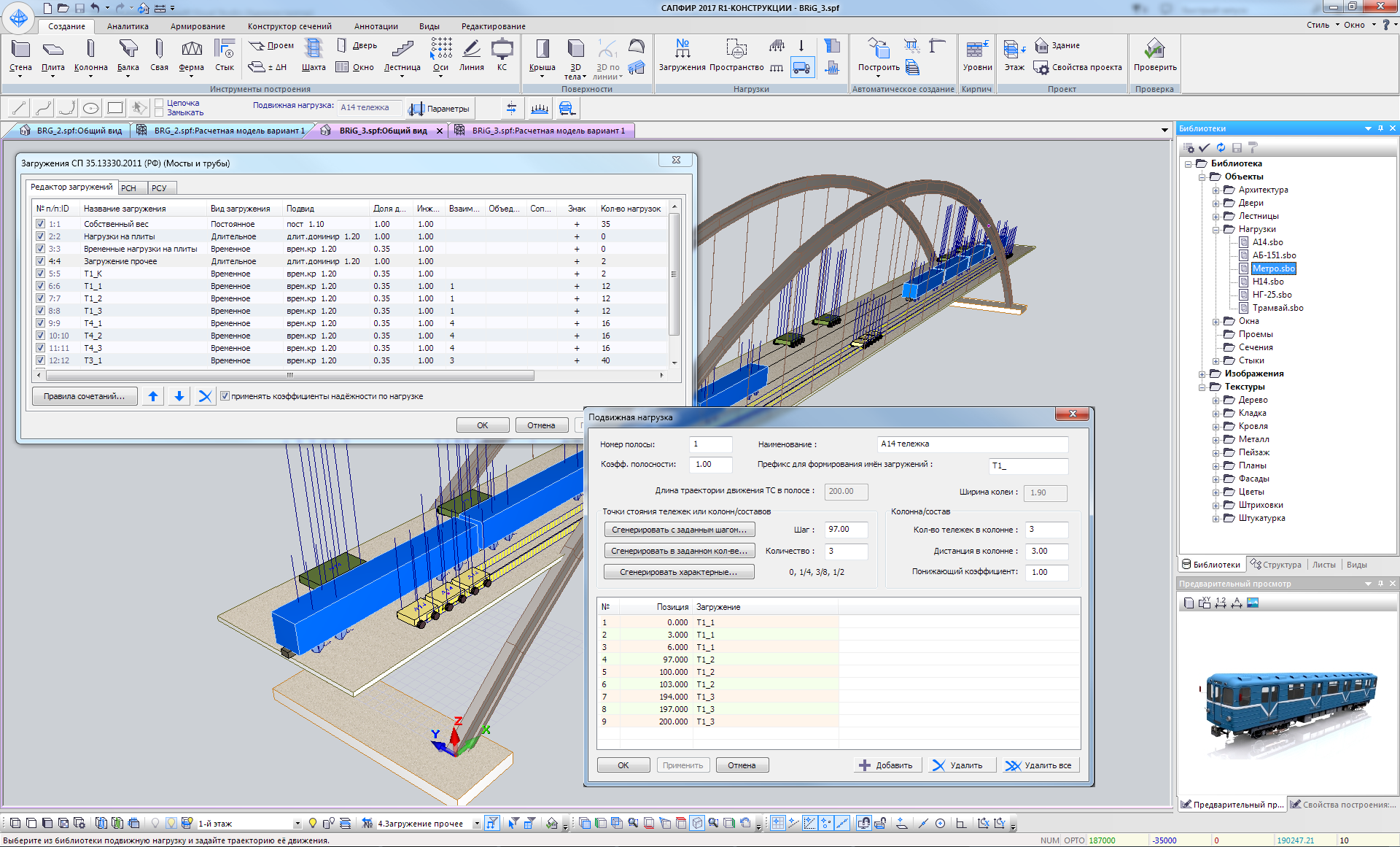
Task: Select the Колонна column tool
Action: tap(90, 56)
